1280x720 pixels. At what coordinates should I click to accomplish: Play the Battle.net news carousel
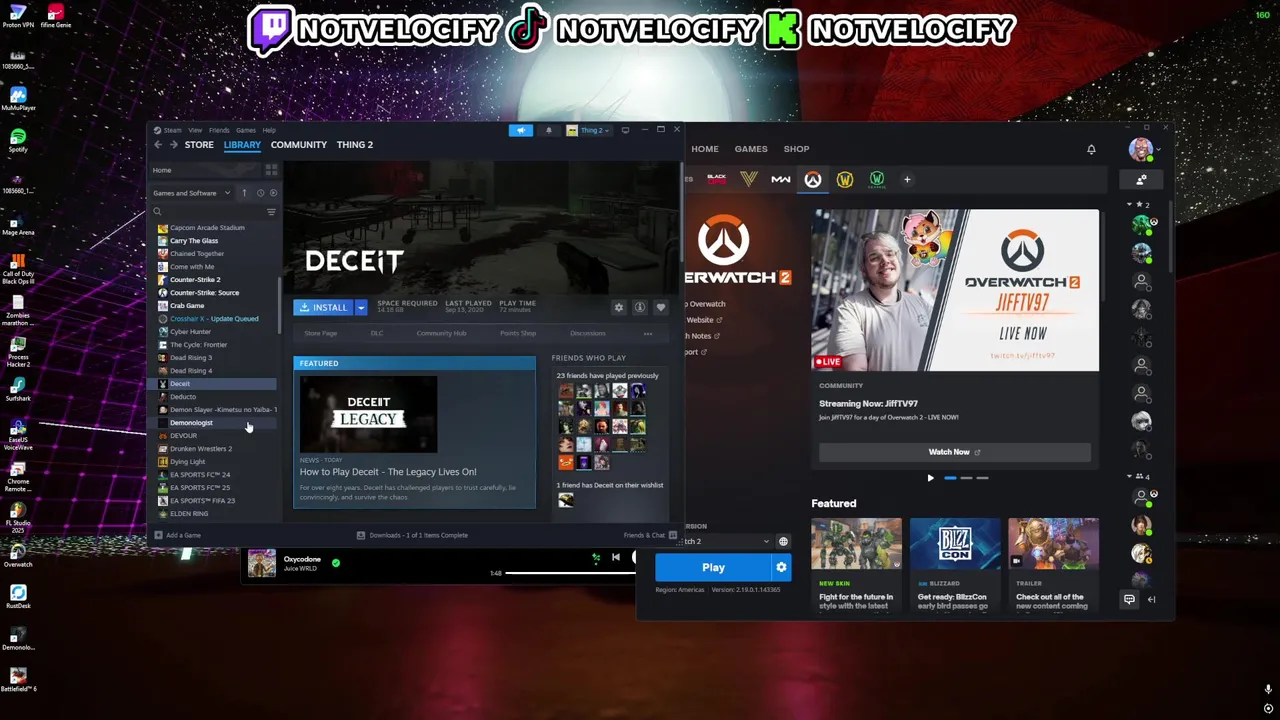930,478
